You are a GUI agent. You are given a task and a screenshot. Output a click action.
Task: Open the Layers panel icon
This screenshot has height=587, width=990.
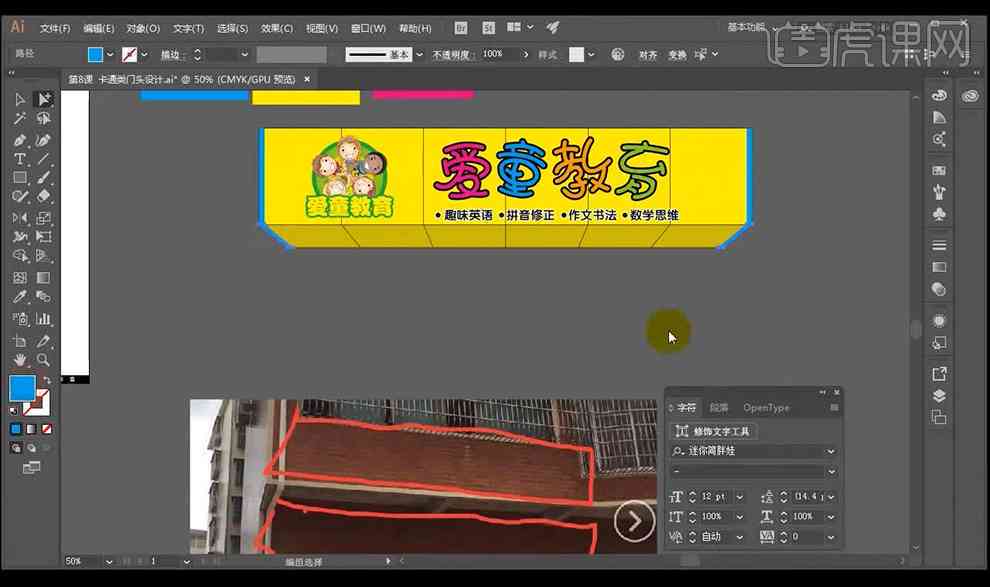click(x=939, y=396)
